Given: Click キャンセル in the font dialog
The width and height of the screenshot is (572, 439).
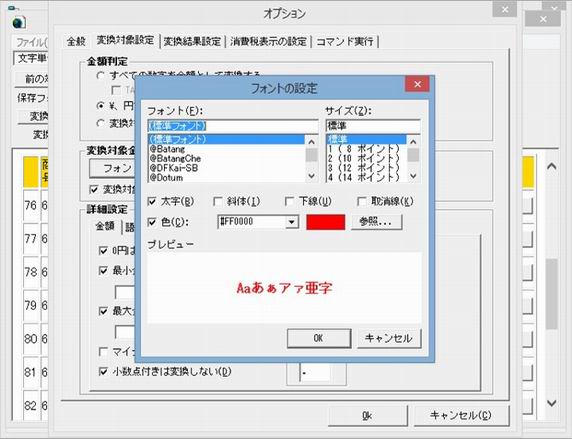Looking at the screenshot, I should click(x=389, y=338).
